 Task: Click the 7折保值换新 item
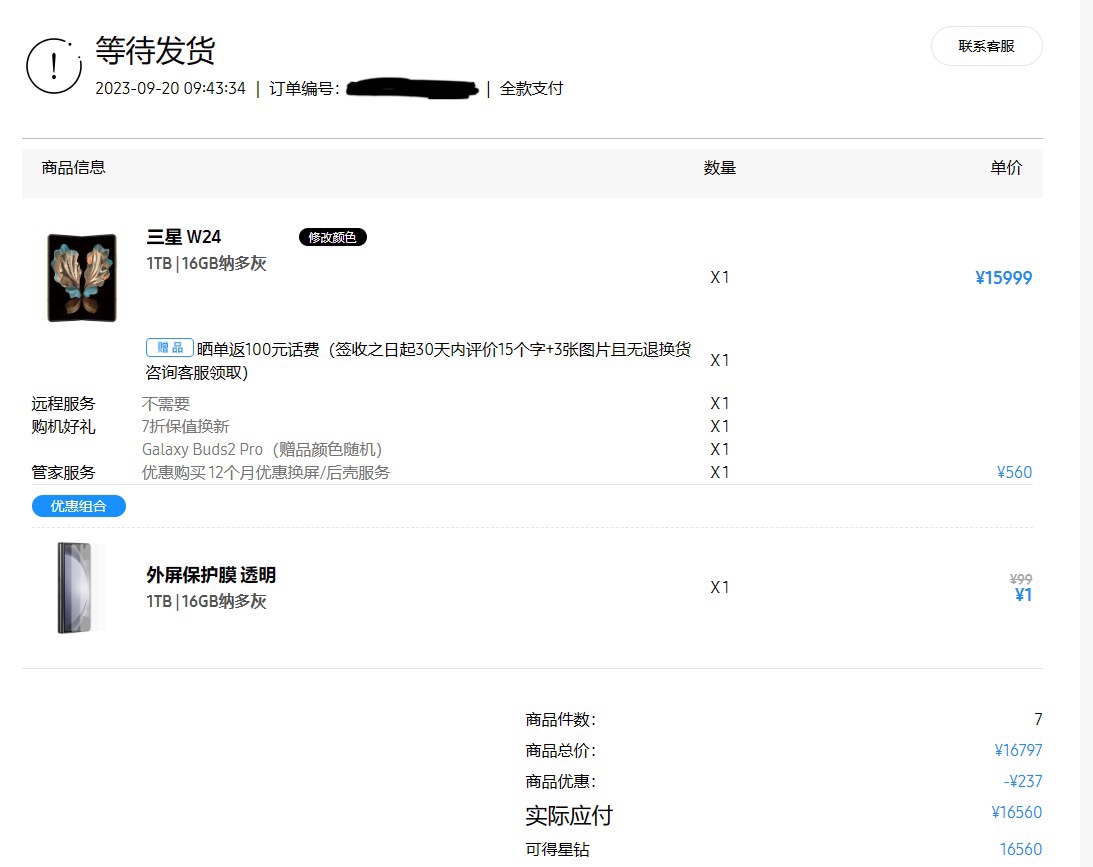[185, 427]
